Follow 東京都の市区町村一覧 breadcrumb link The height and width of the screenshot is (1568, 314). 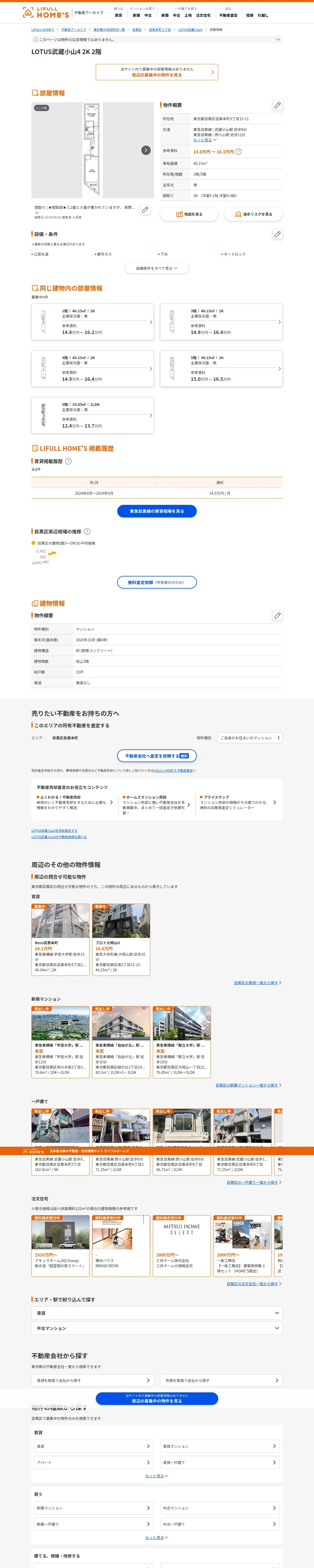coord(109,29)
